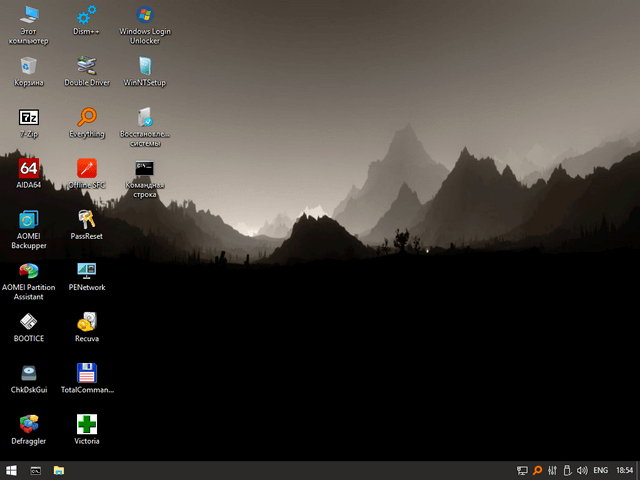640x480 pixels.
Task: Click the Offline SFC icon
Action: pyautogui.click(x=87, y=168)
